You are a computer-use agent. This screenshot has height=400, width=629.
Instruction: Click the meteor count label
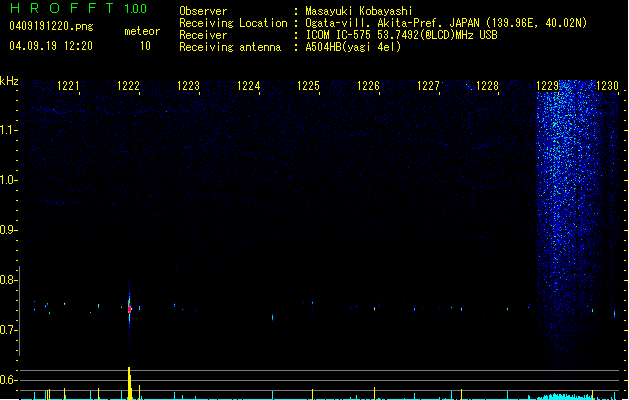(x=142, y=31)
